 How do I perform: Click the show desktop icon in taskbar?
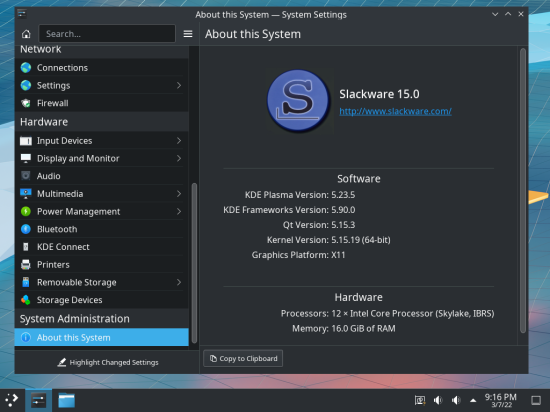(x=536, y=400)
